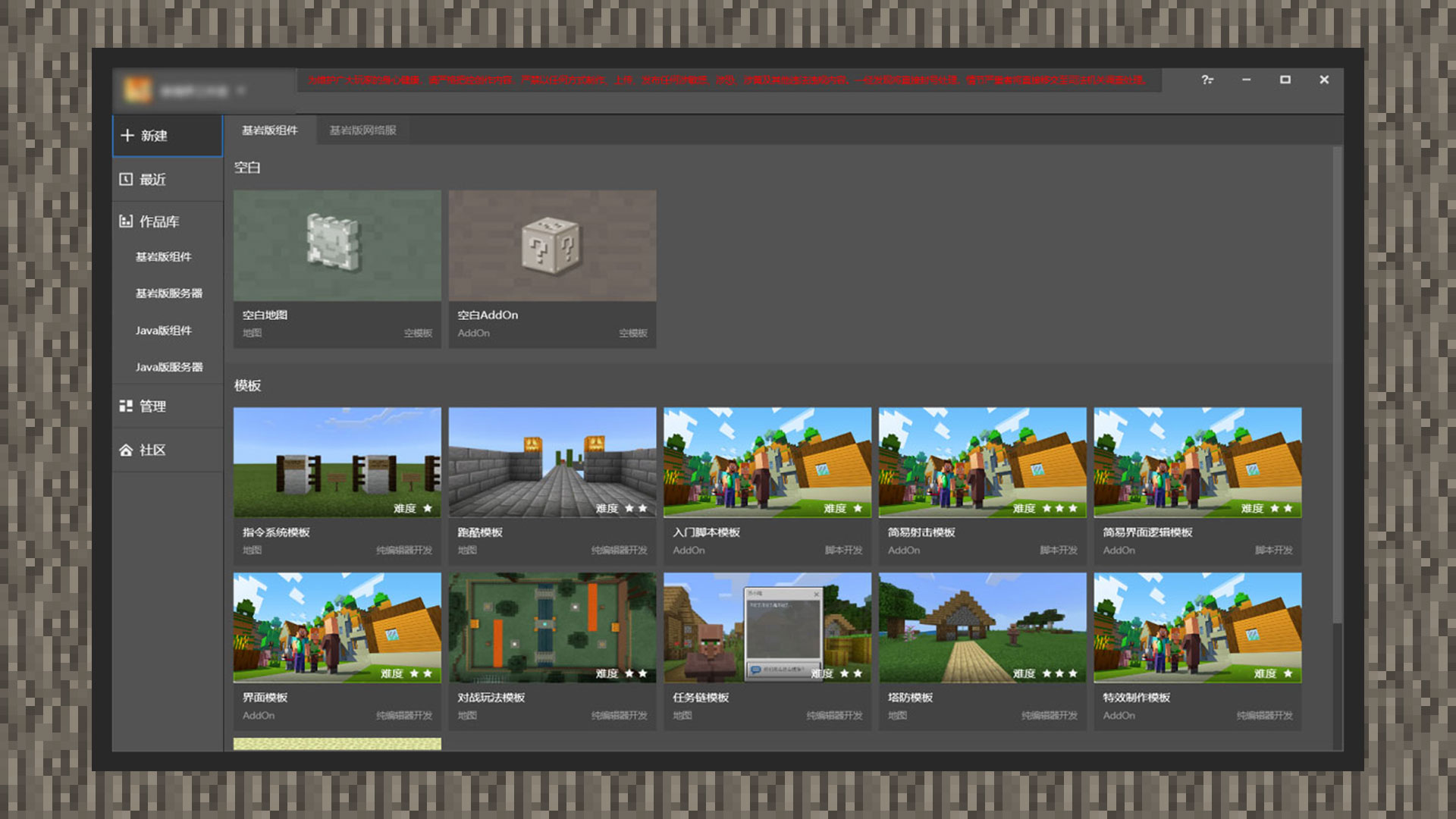Click the 管理 grid icon
1456x819 pixels.
click(126, 406)
